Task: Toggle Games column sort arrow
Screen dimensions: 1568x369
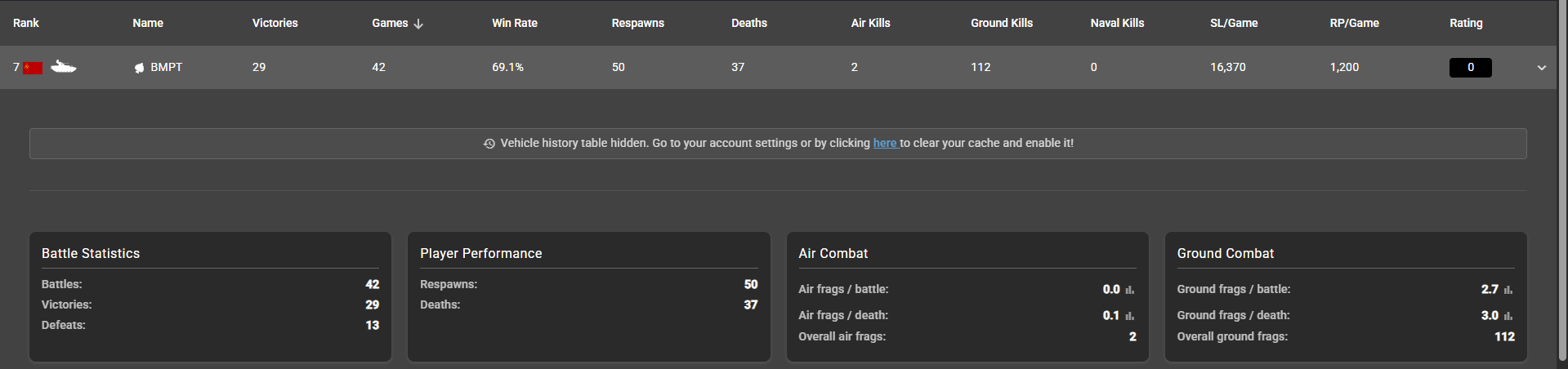Action: [418, 24]
